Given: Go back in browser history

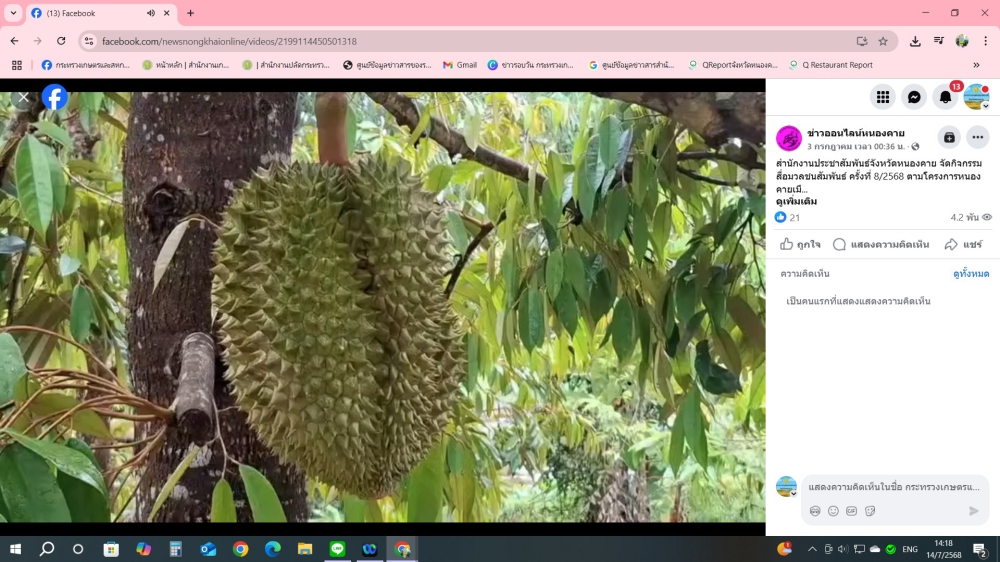Looking at the screenshot, I should coord(15,41).
